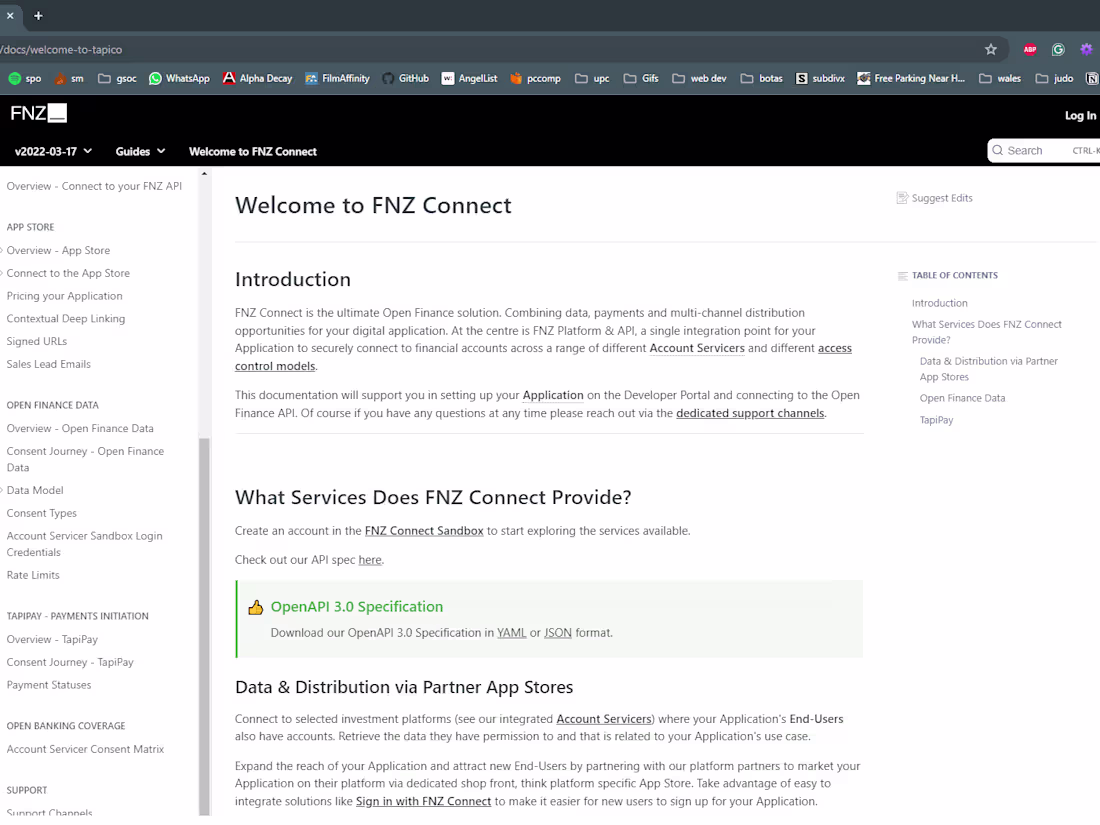Viewport: 1100px width, 825px height.
Task: Click the FNZ logo in the header
Action: coord(38,113)
